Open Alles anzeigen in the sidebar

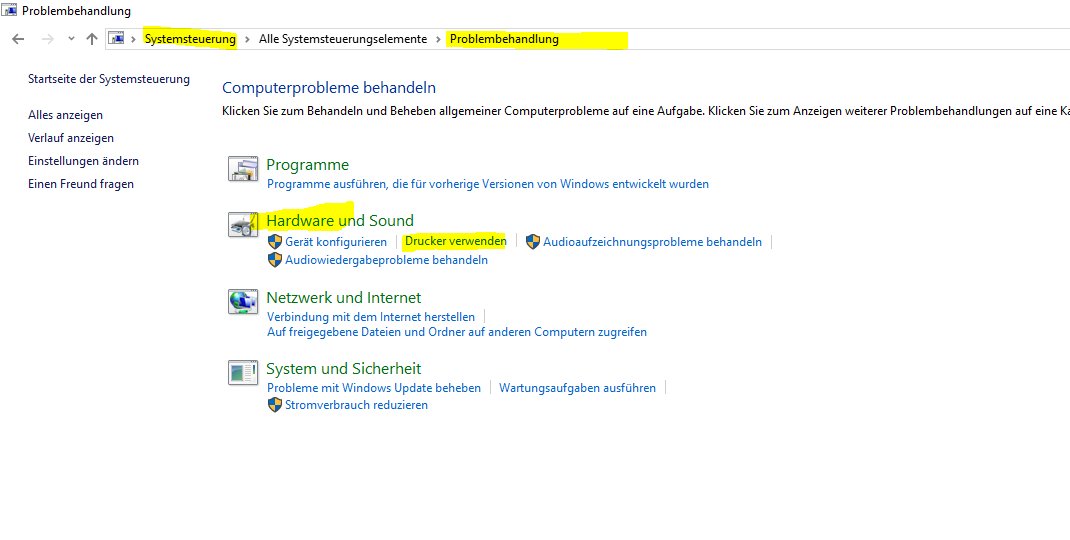[66, 115]
